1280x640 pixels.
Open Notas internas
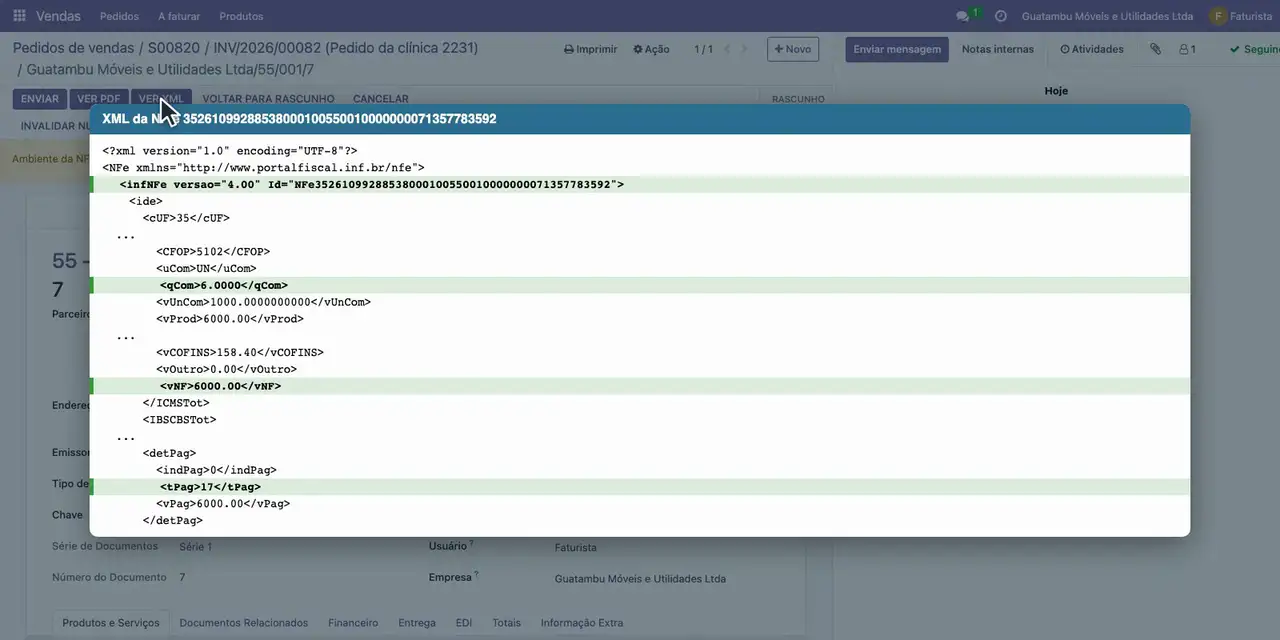[x=998, y=49]
